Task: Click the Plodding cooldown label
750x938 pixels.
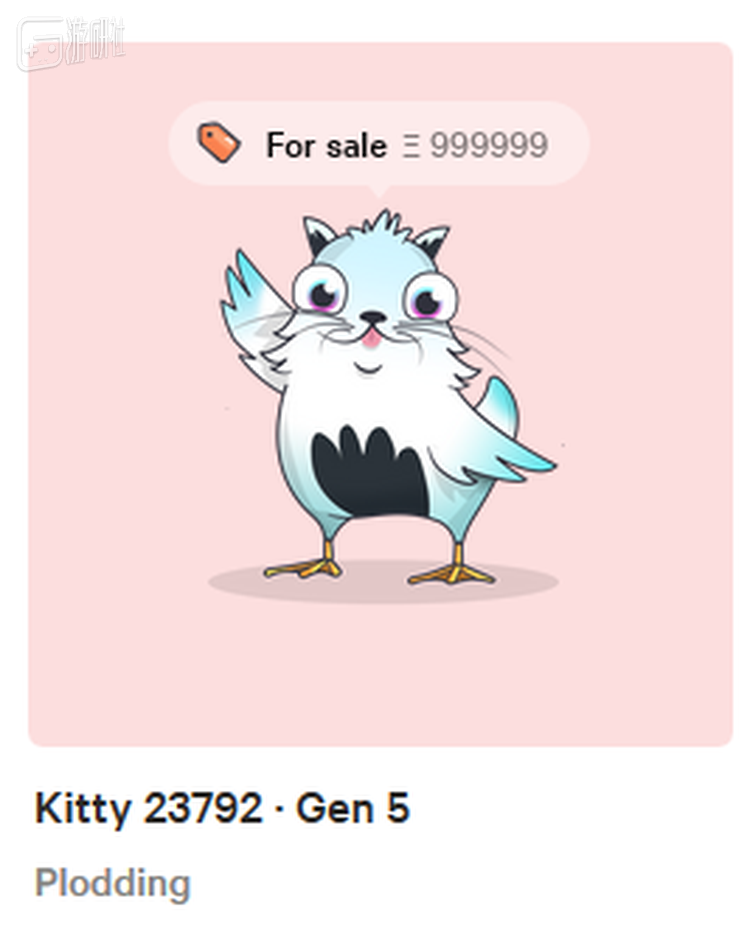Action: [x=112, y=884]
